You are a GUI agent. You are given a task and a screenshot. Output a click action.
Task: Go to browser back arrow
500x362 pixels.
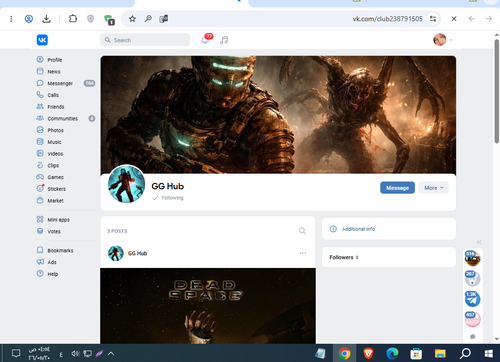pos(471,19)
